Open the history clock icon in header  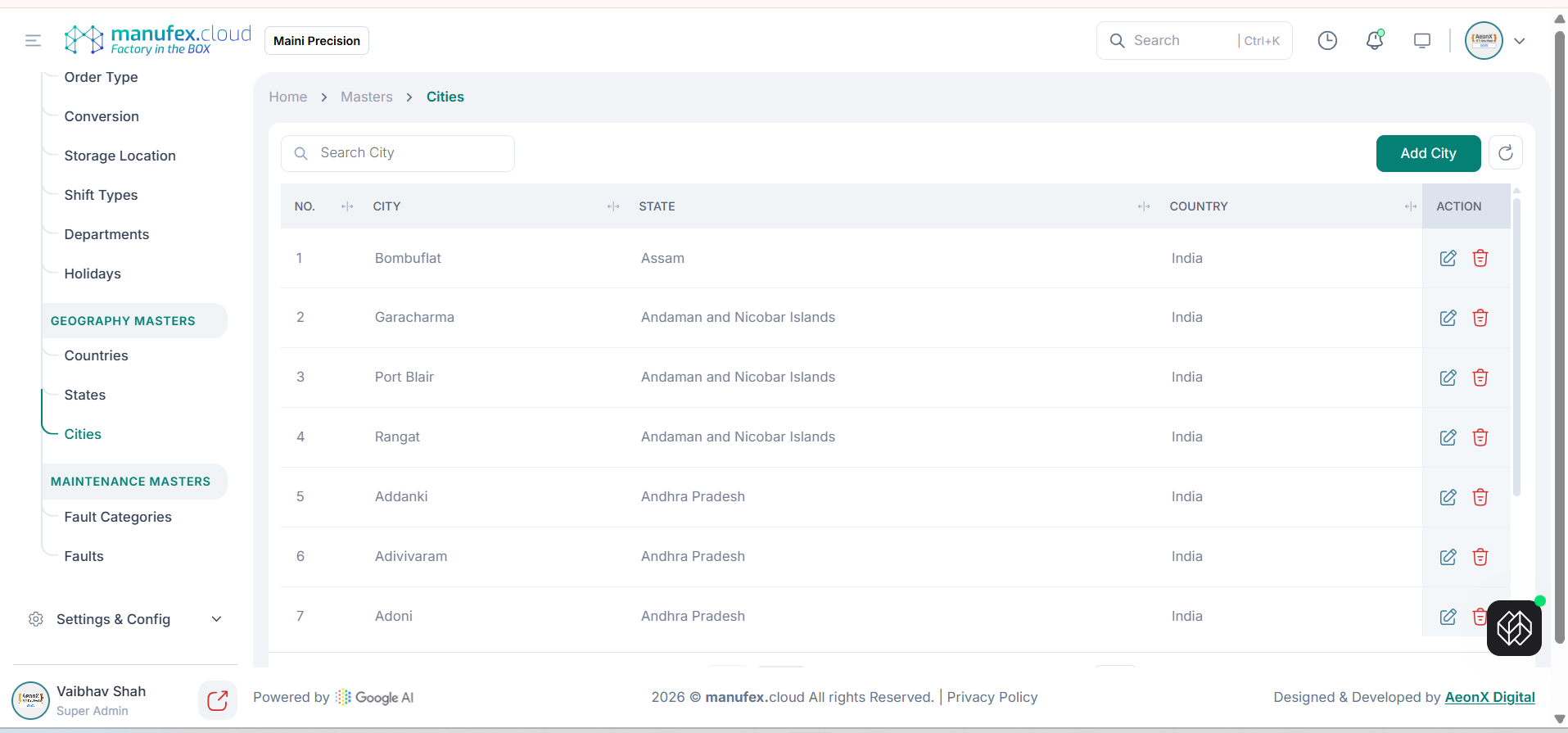tap(1327, 41)
